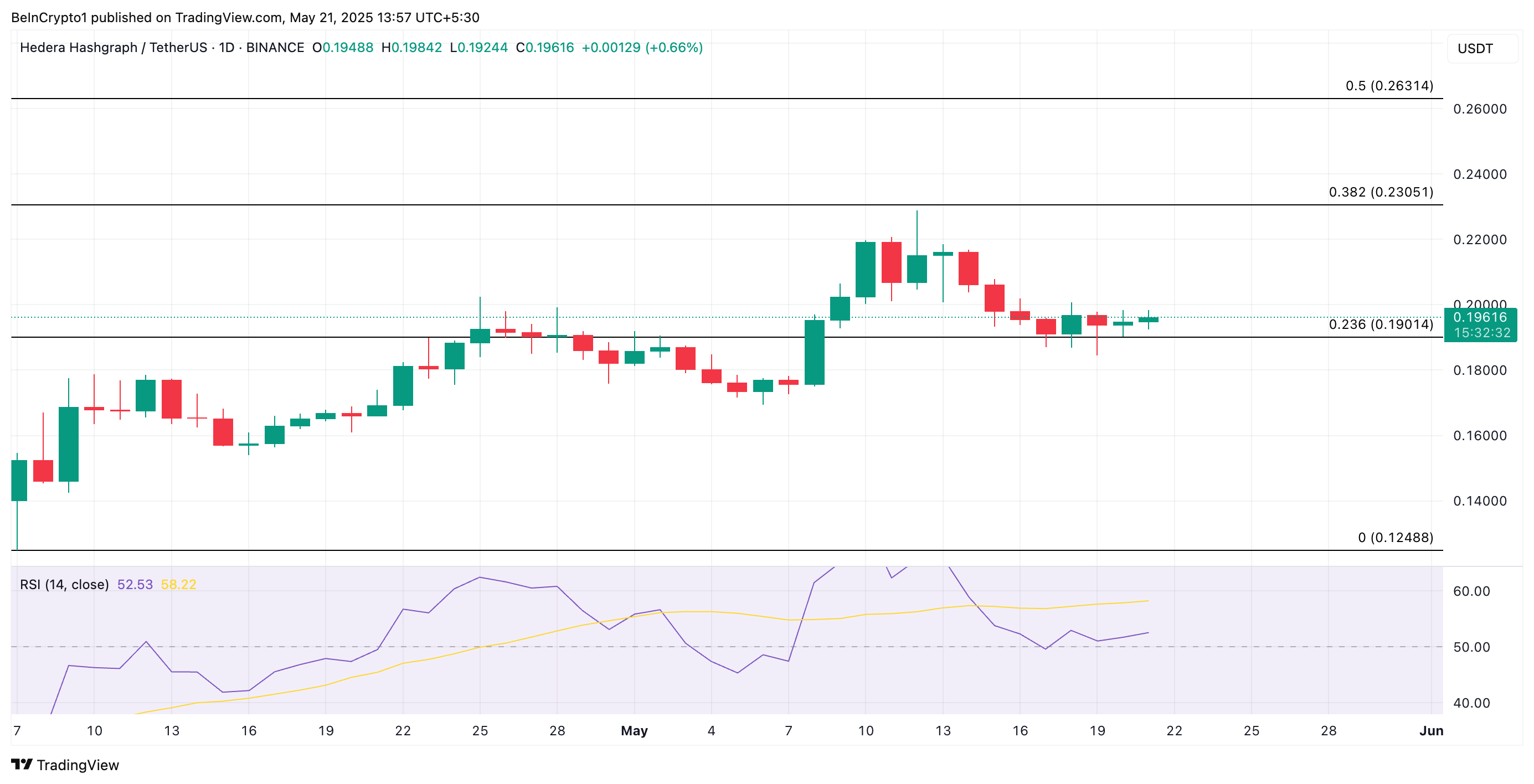Click the TradingView text beside the logo
The width and height of the screenshot is (1534, 784).
(x=78, y=765)
